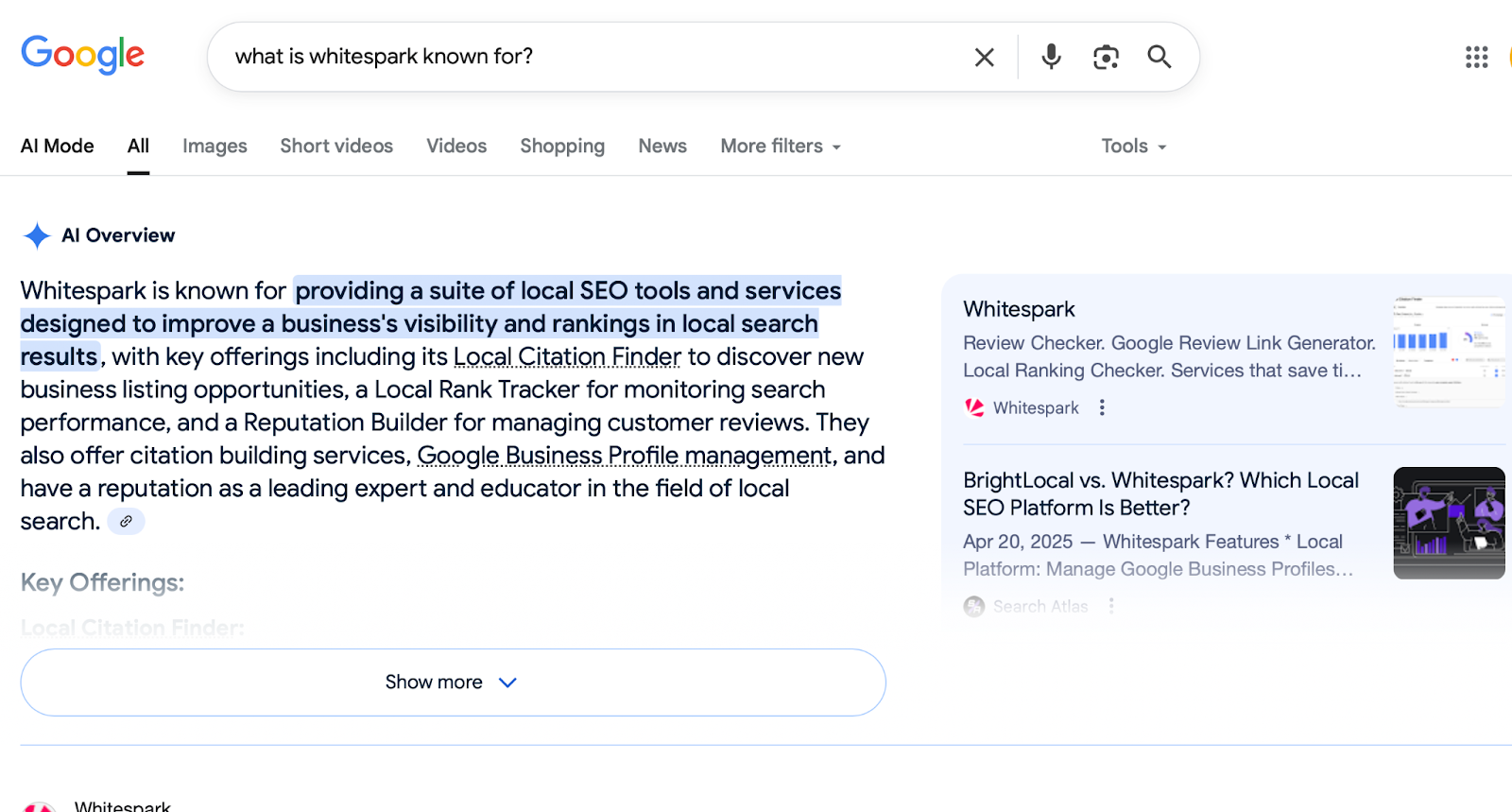This screenshot has width=1512, height=812.
Task: View the News tab
Action: [662, 146]
